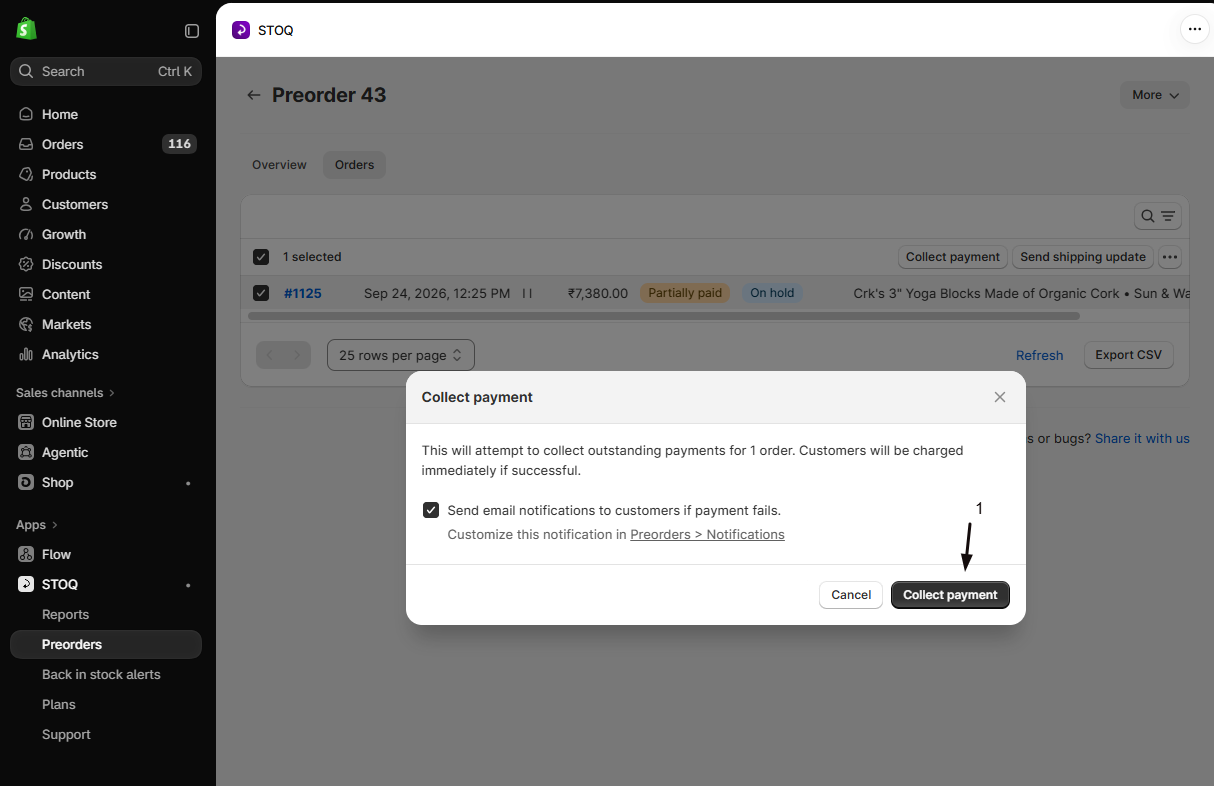Close the Collect payment dialog with X
This screenshot has height=786, width=1214.
(x=1000, y=397)
